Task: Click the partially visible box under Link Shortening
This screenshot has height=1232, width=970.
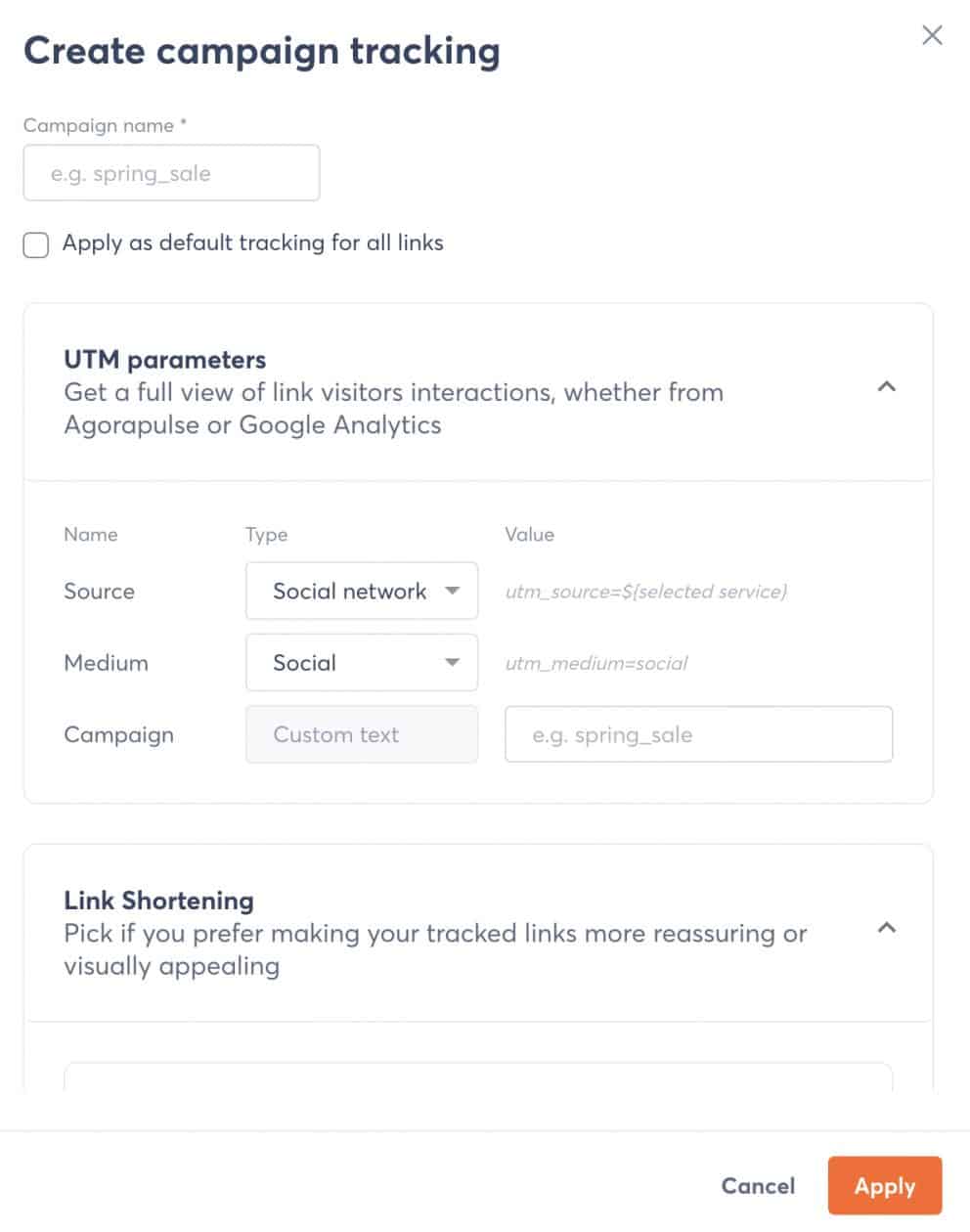Action: pos(478,1077)
